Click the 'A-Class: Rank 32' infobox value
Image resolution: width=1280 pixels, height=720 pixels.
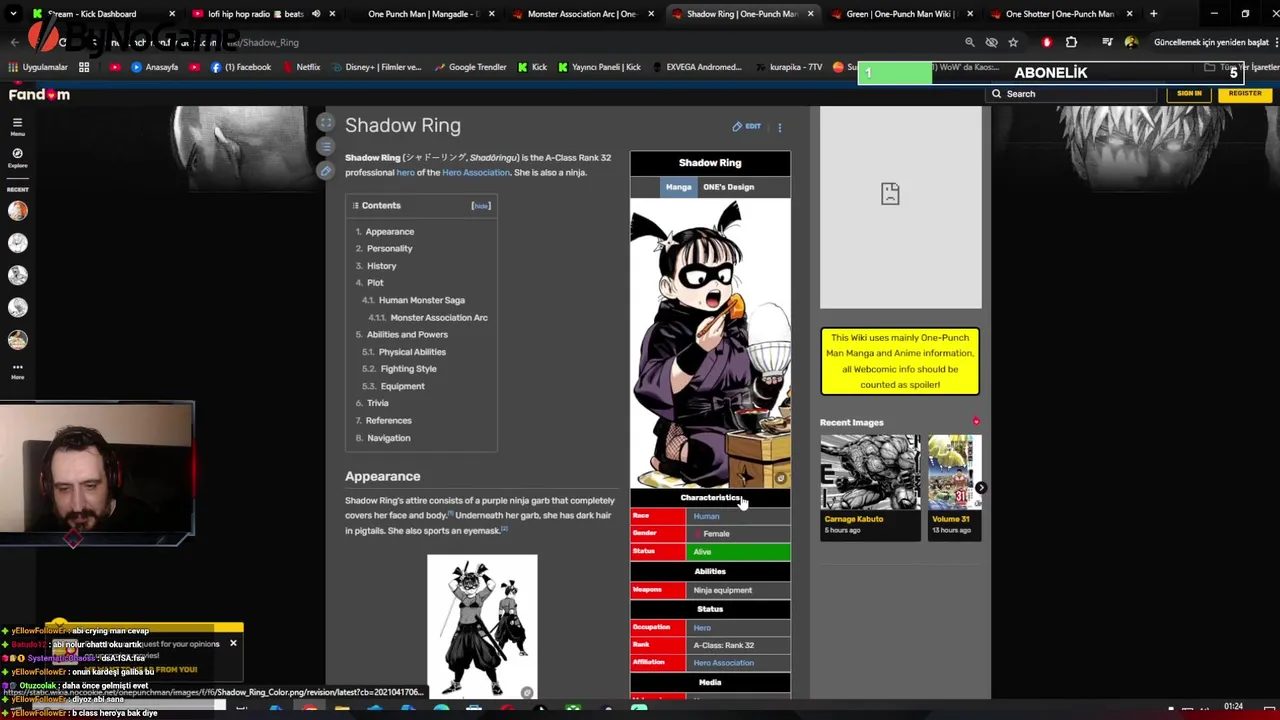click(x=724, y=646)
